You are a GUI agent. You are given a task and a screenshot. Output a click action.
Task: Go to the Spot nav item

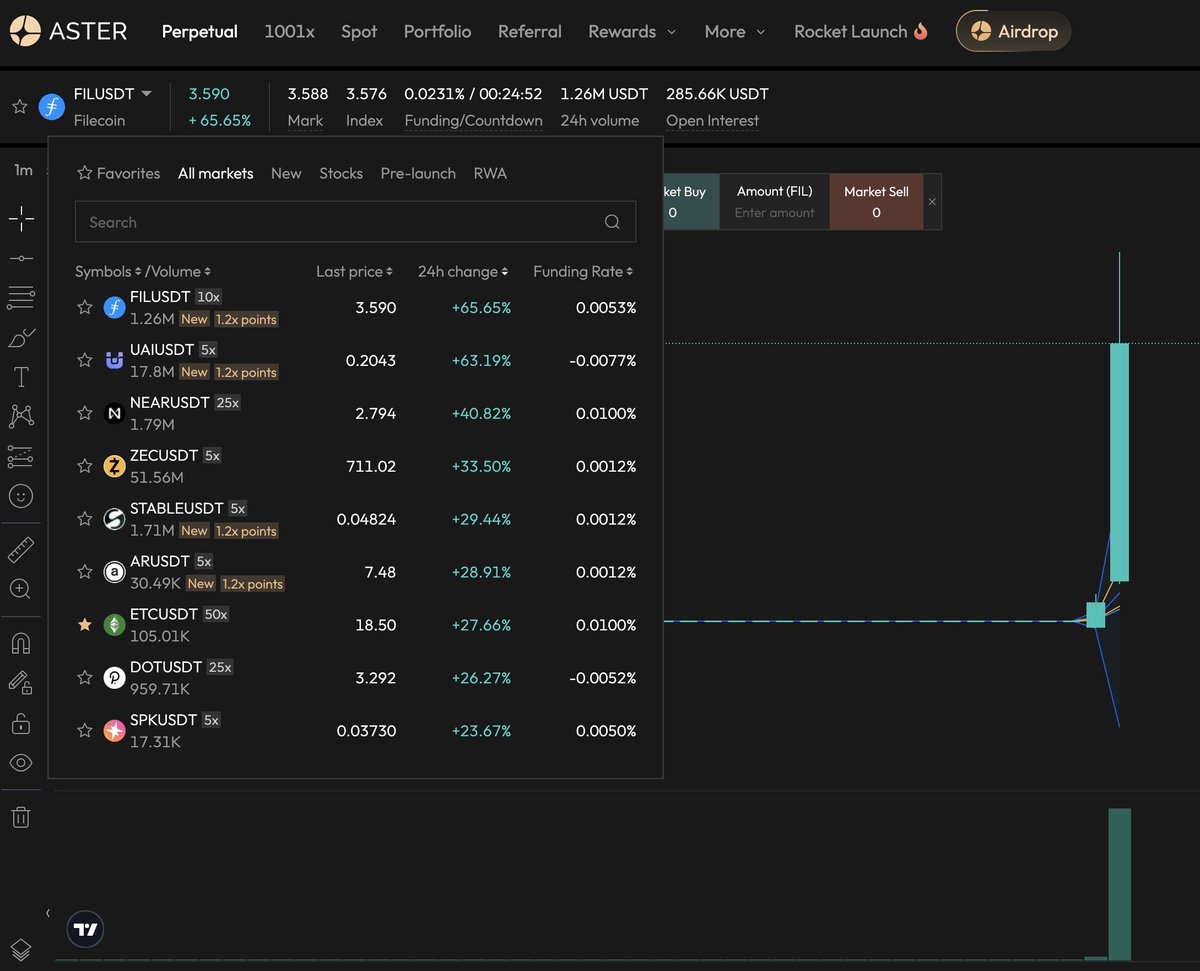tap(359, 31)
